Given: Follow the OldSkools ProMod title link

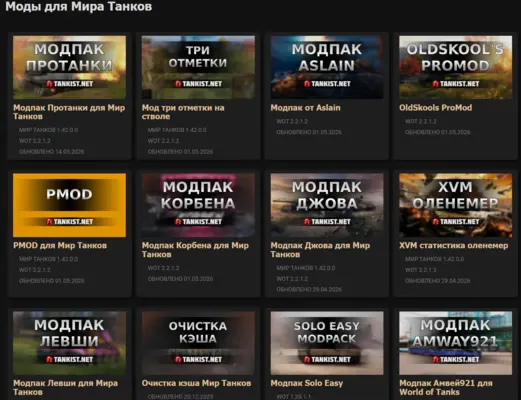Looking at the screenshot, I should (435, 108).
